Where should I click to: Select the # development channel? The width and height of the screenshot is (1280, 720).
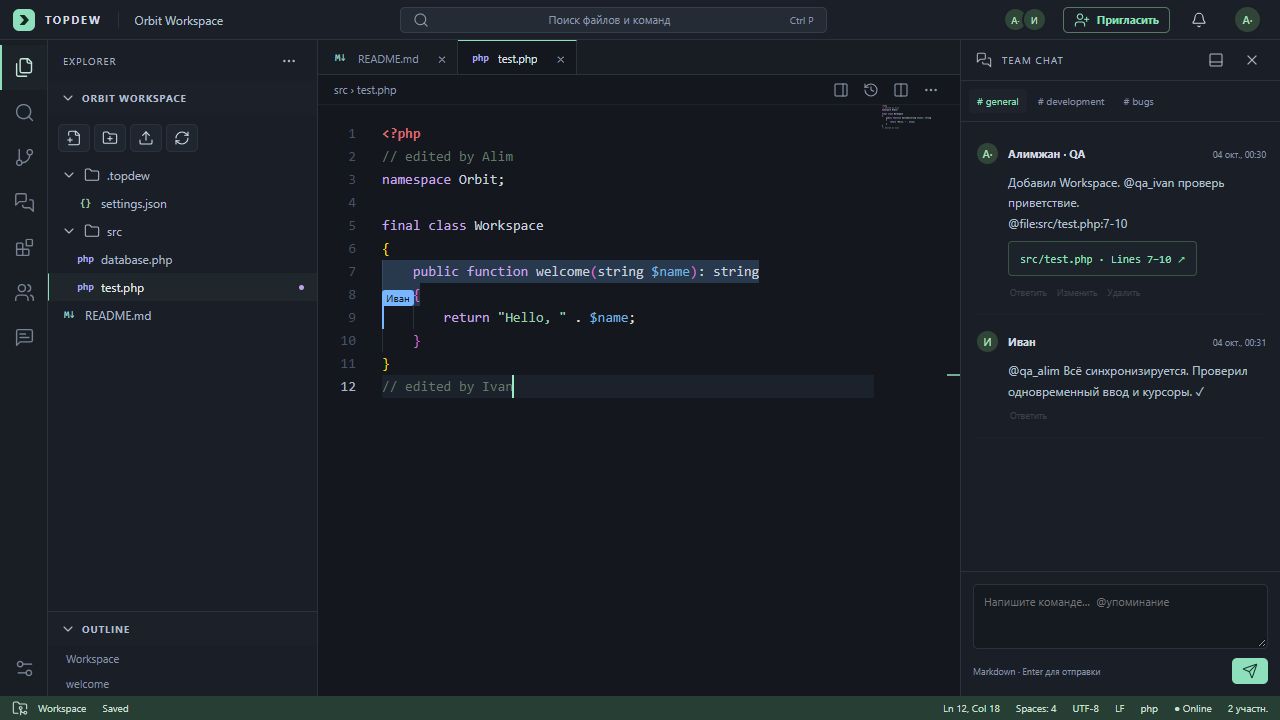tap(1071, 102)
